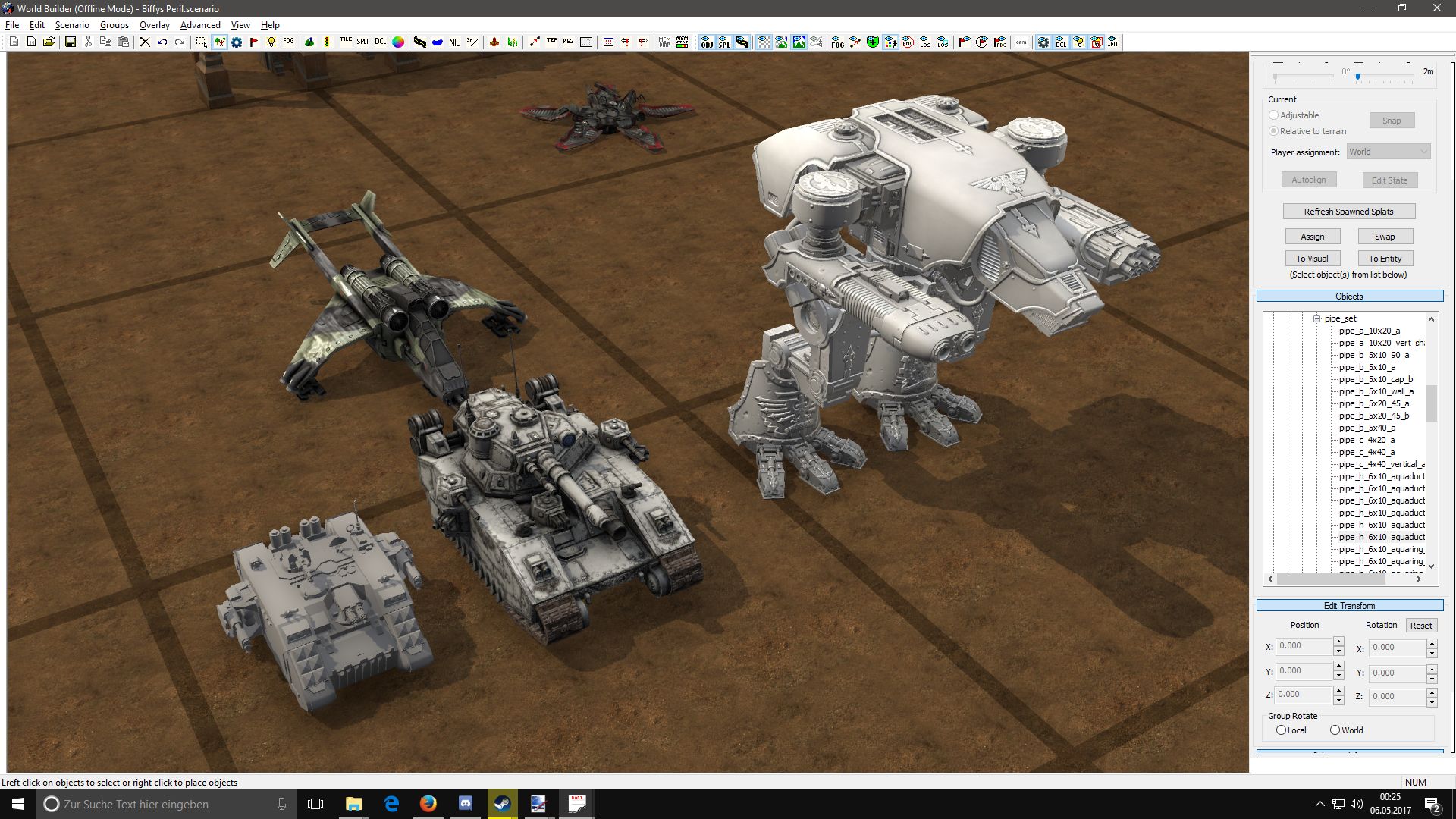Click the TILE tool icon
This screenshot has height=819, width=1456.
(x=346, y=42)
